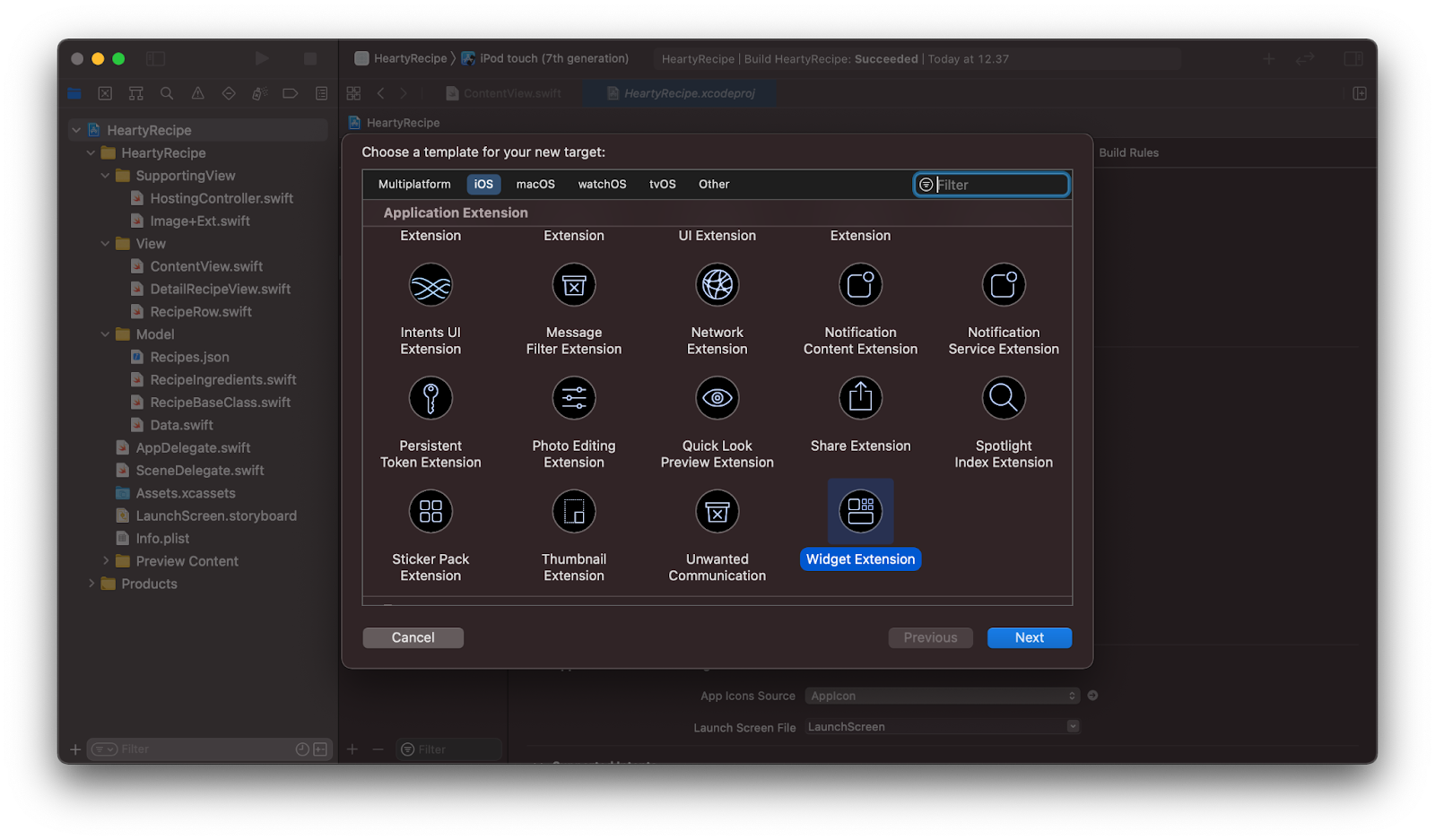Collapse the HeartyRecipe project root
This screenshot has width=1435, height=840.
[x=76, y=130]
